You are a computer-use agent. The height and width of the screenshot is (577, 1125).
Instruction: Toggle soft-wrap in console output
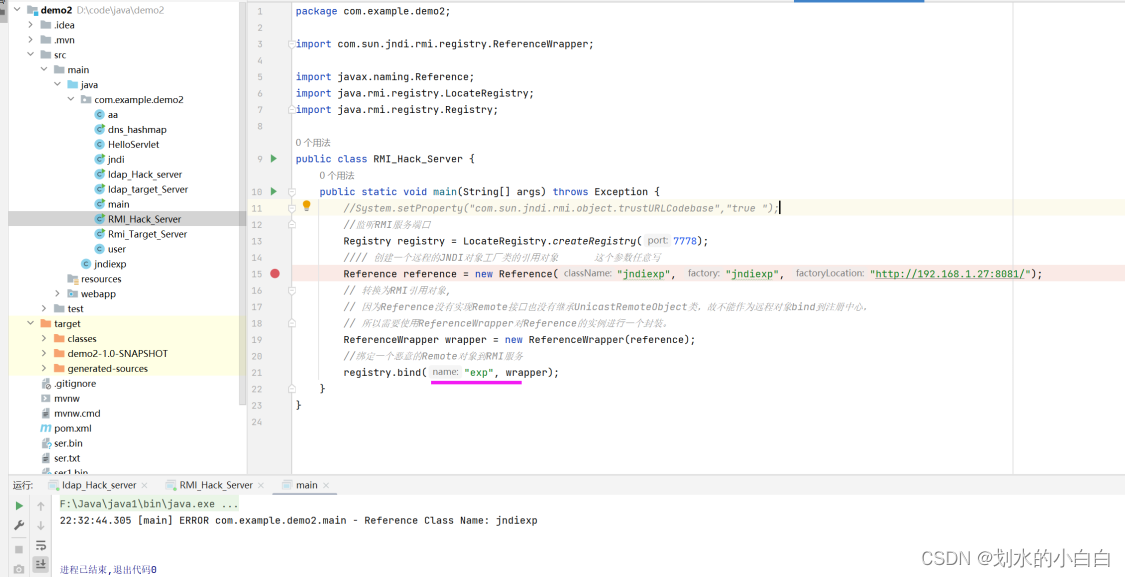[x=41, y=545]
